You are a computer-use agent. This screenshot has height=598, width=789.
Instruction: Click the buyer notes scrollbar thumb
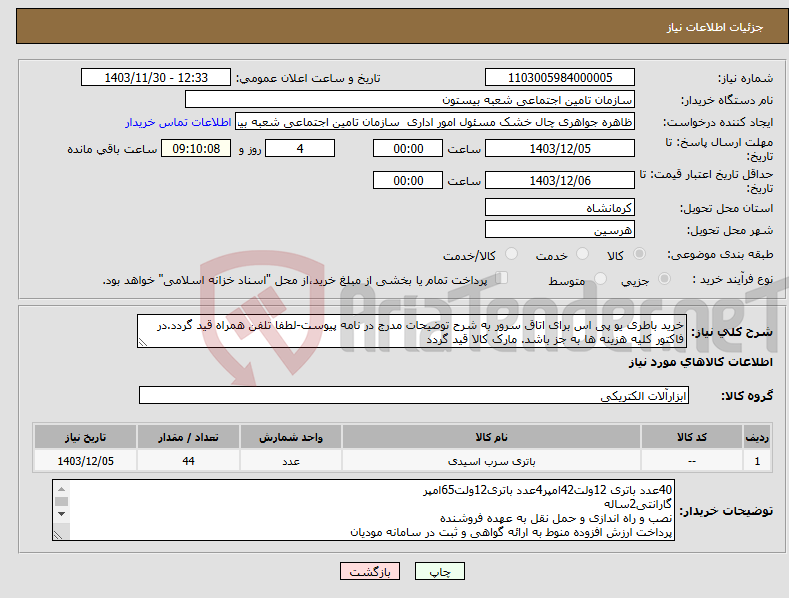tap(61, 501)
